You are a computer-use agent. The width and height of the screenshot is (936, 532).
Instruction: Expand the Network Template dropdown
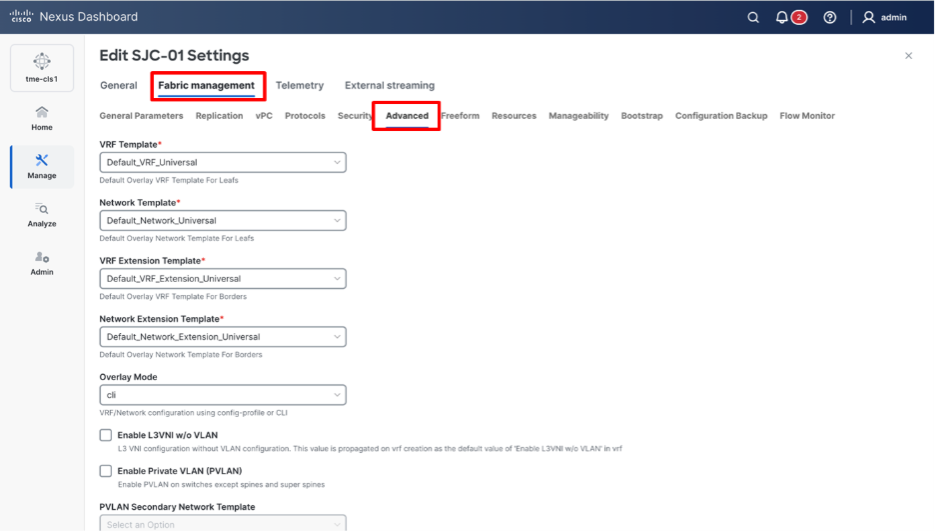(x=223, y=220)
